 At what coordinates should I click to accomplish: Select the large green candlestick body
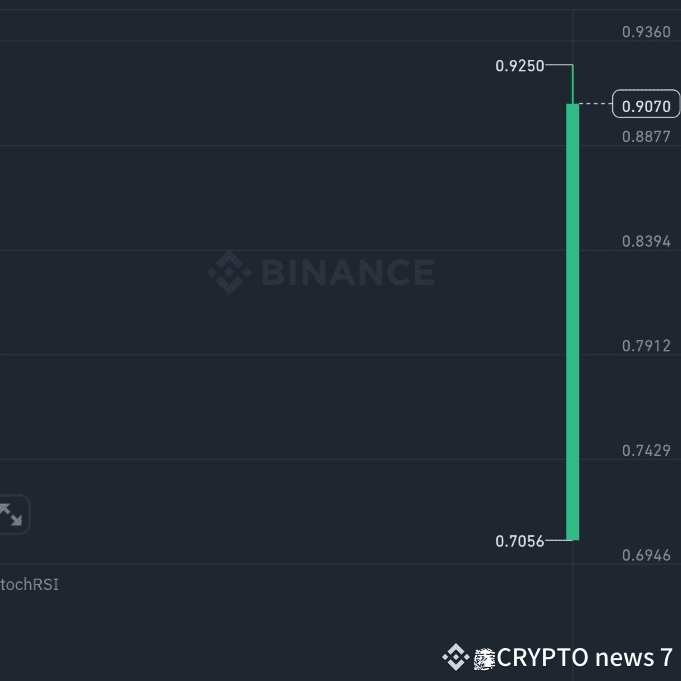pyautogui.click(x=572, y=322)
